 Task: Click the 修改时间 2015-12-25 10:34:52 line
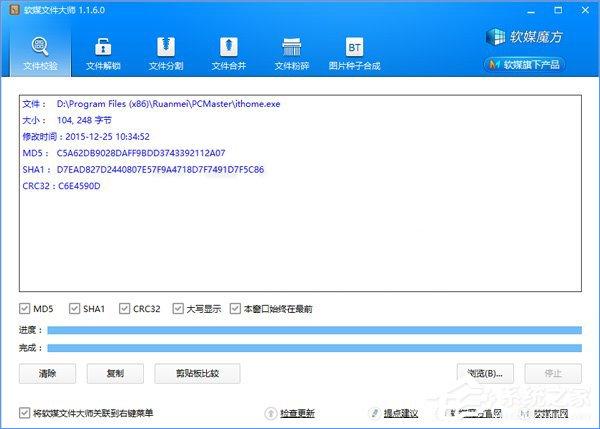(86, 137)
